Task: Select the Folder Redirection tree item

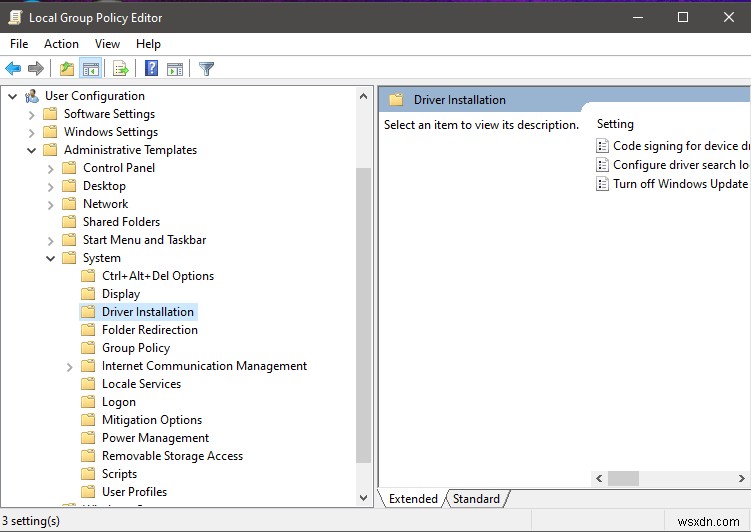Action: pyautogui.click(x=139, y=330)
